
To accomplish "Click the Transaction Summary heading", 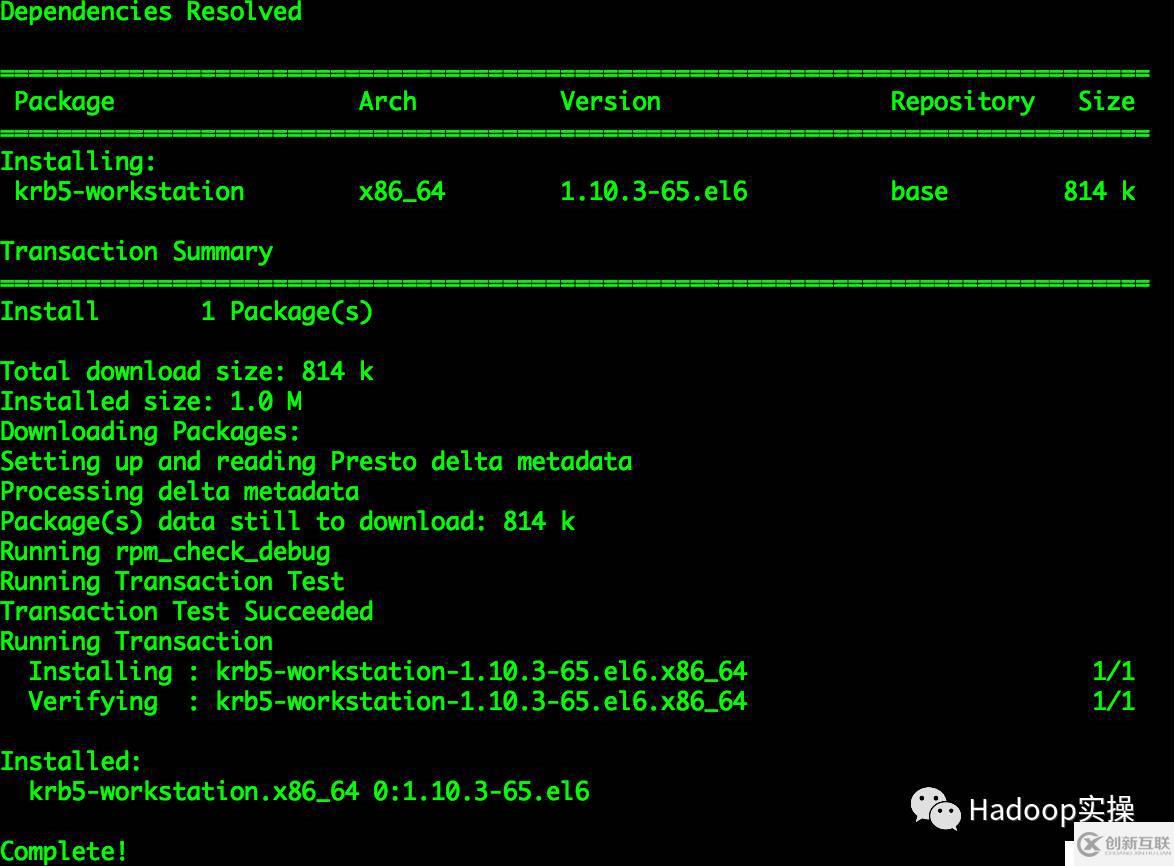I will 136,251.
